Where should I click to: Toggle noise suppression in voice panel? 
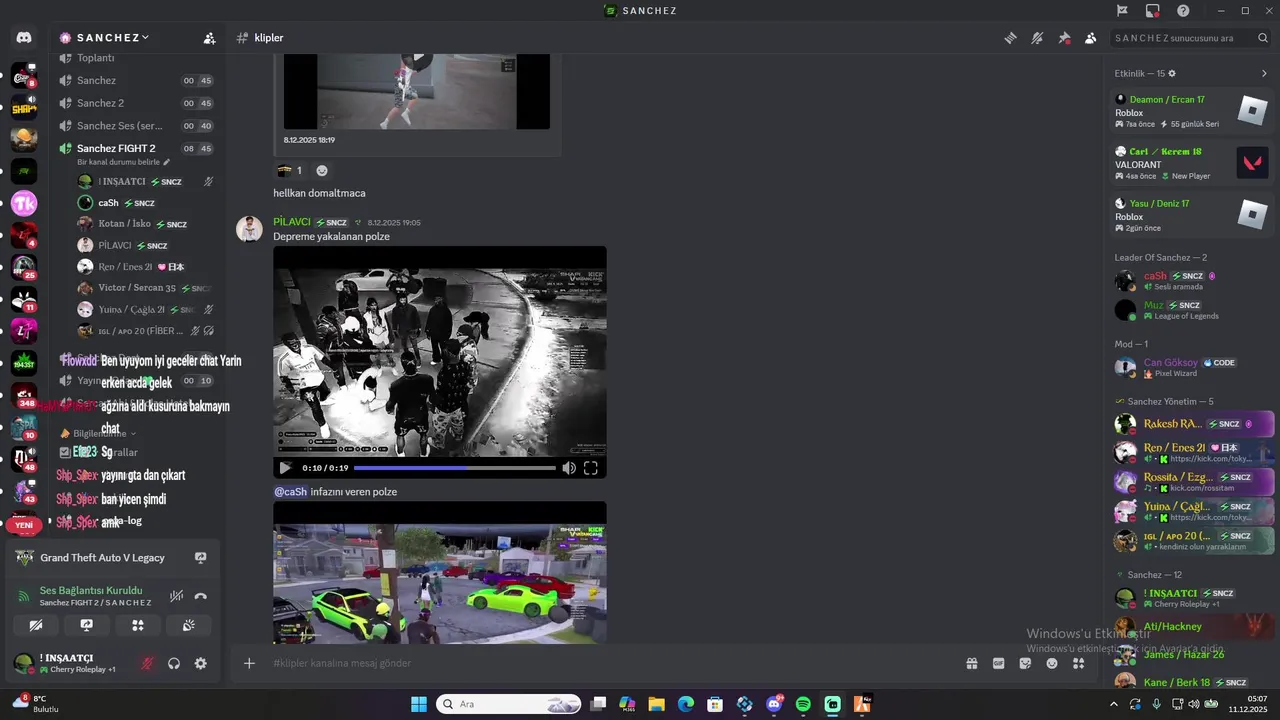176,596
